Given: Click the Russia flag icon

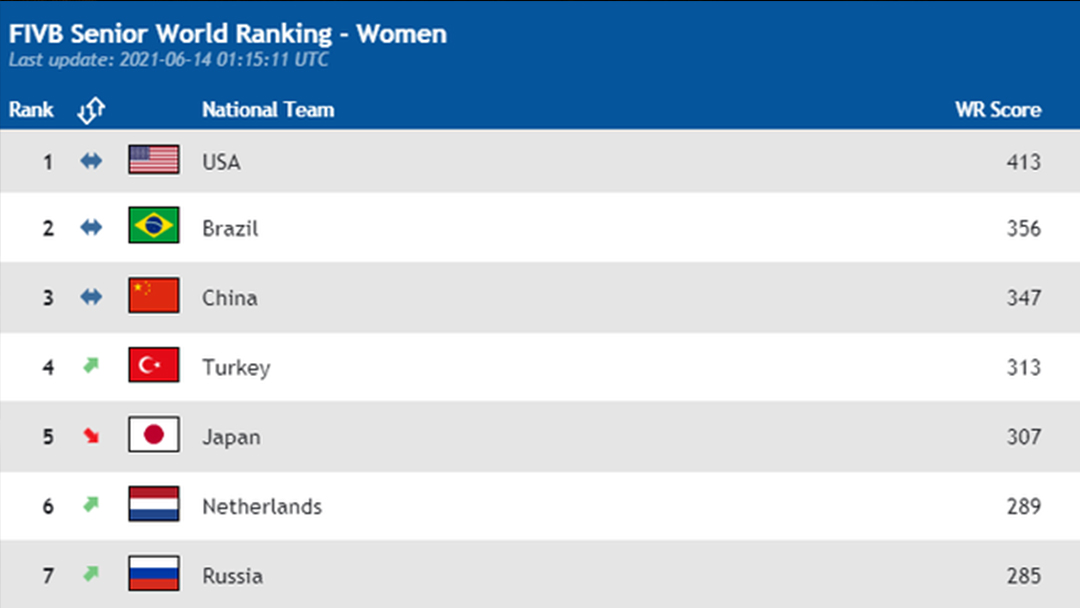Looking at the screenshot, I should [x=154, y=574].
